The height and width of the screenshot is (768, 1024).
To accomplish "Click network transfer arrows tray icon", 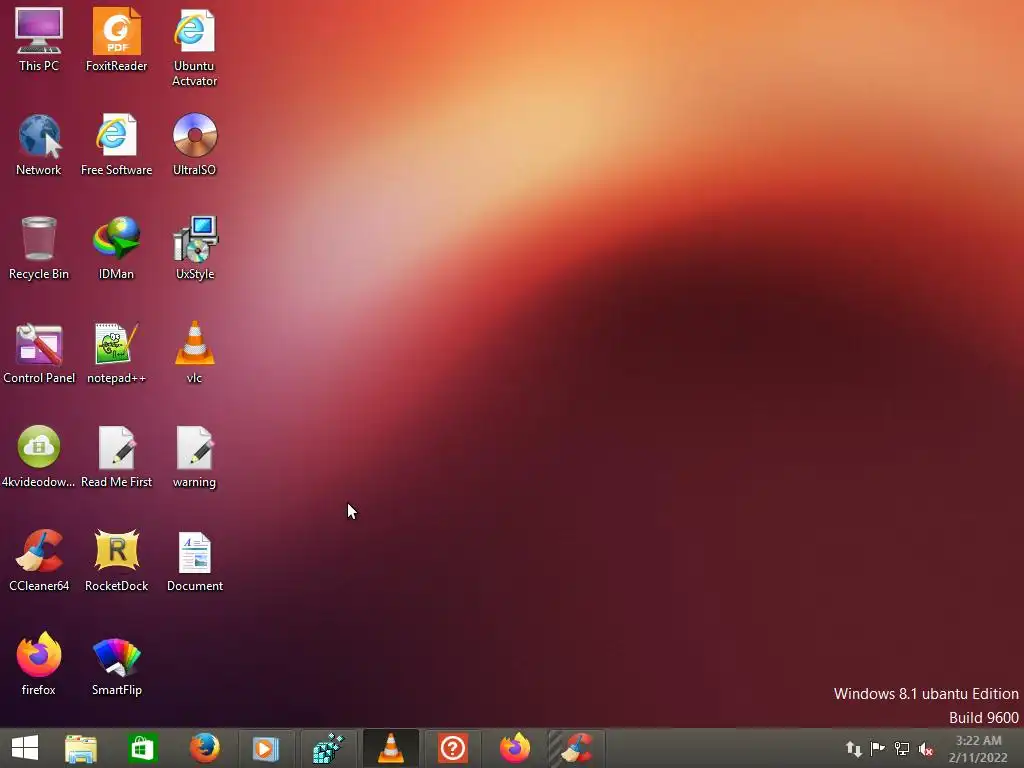I will [854, 749].
